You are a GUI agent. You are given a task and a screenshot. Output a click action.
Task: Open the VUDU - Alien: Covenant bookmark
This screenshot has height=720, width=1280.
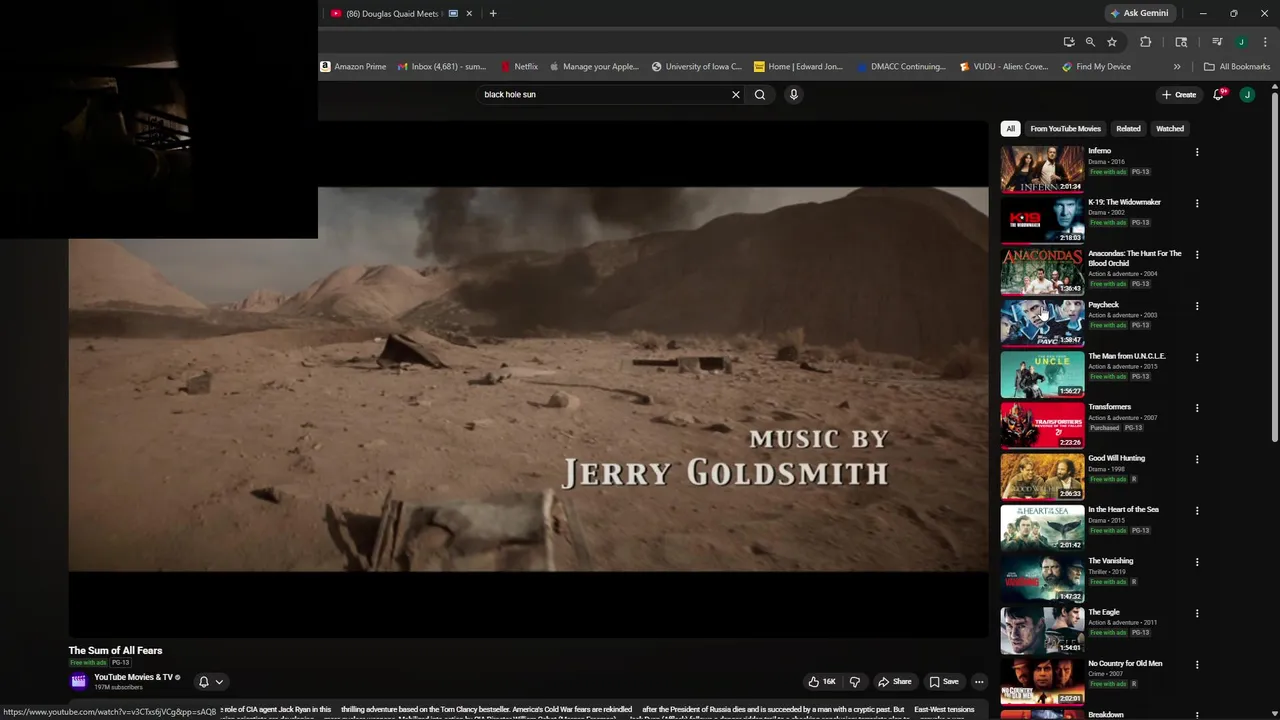(1003, 67)
